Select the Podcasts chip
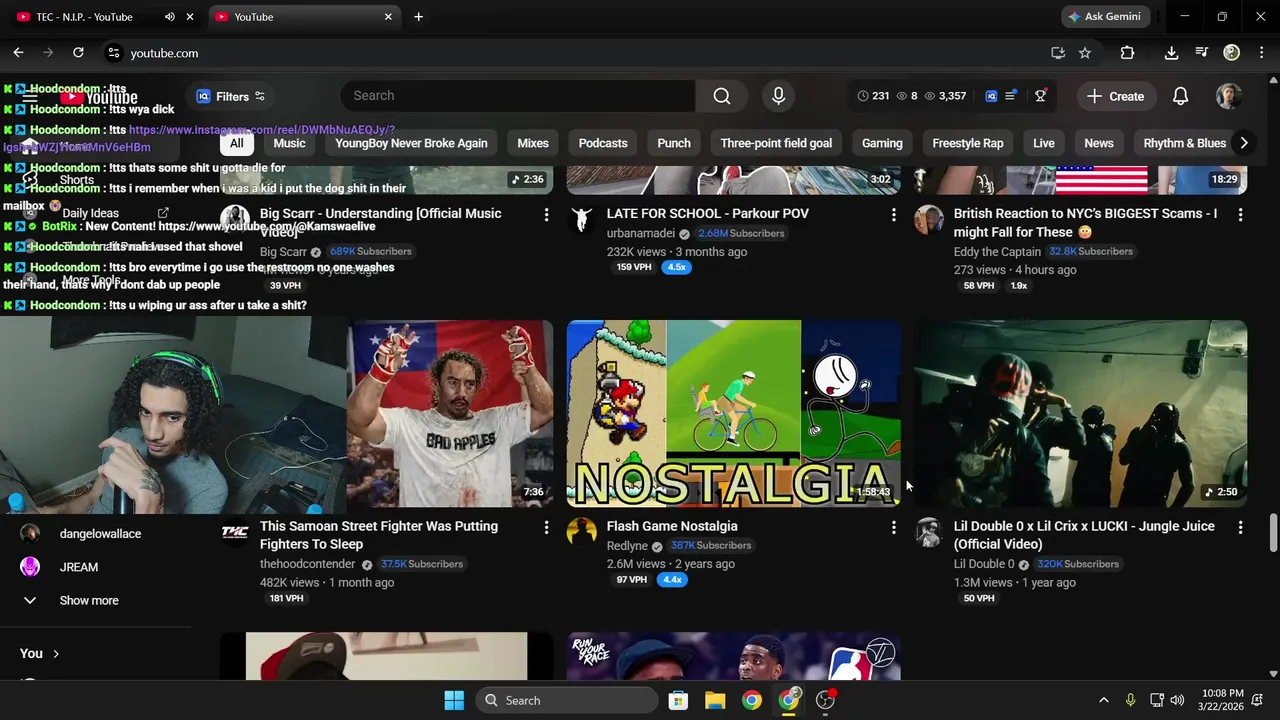1280x720 pixels. click(603, 143)
